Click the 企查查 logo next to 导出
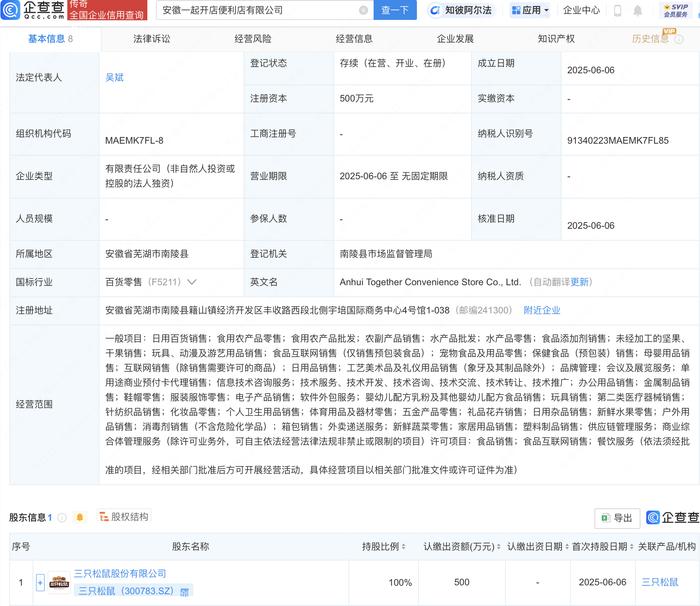This screenshot has height=606, width=700. tap(673, 517)
